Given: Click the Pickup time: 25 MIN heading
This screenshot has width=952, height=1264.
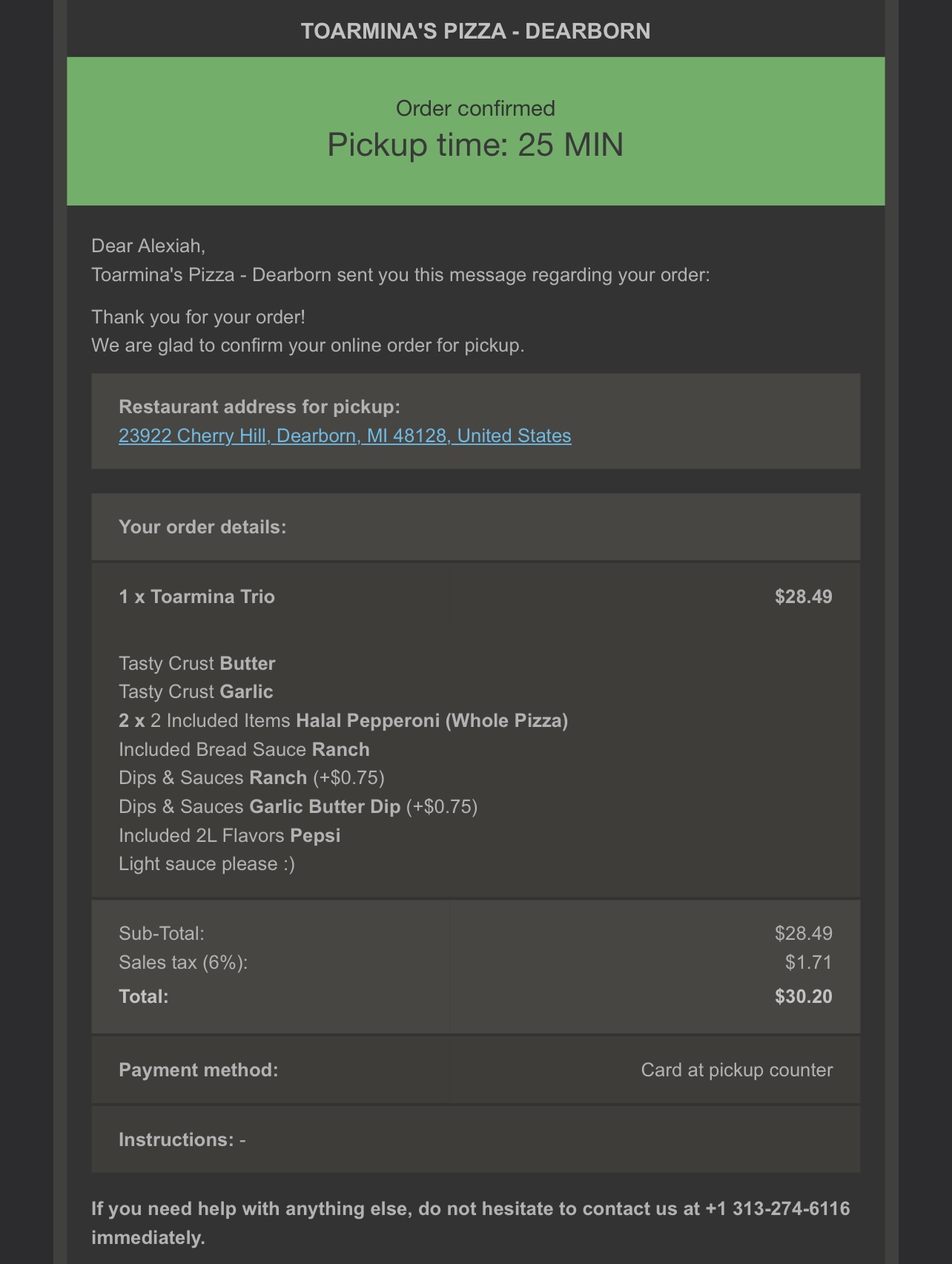Looking at the screenshot, I should [475, 145].
